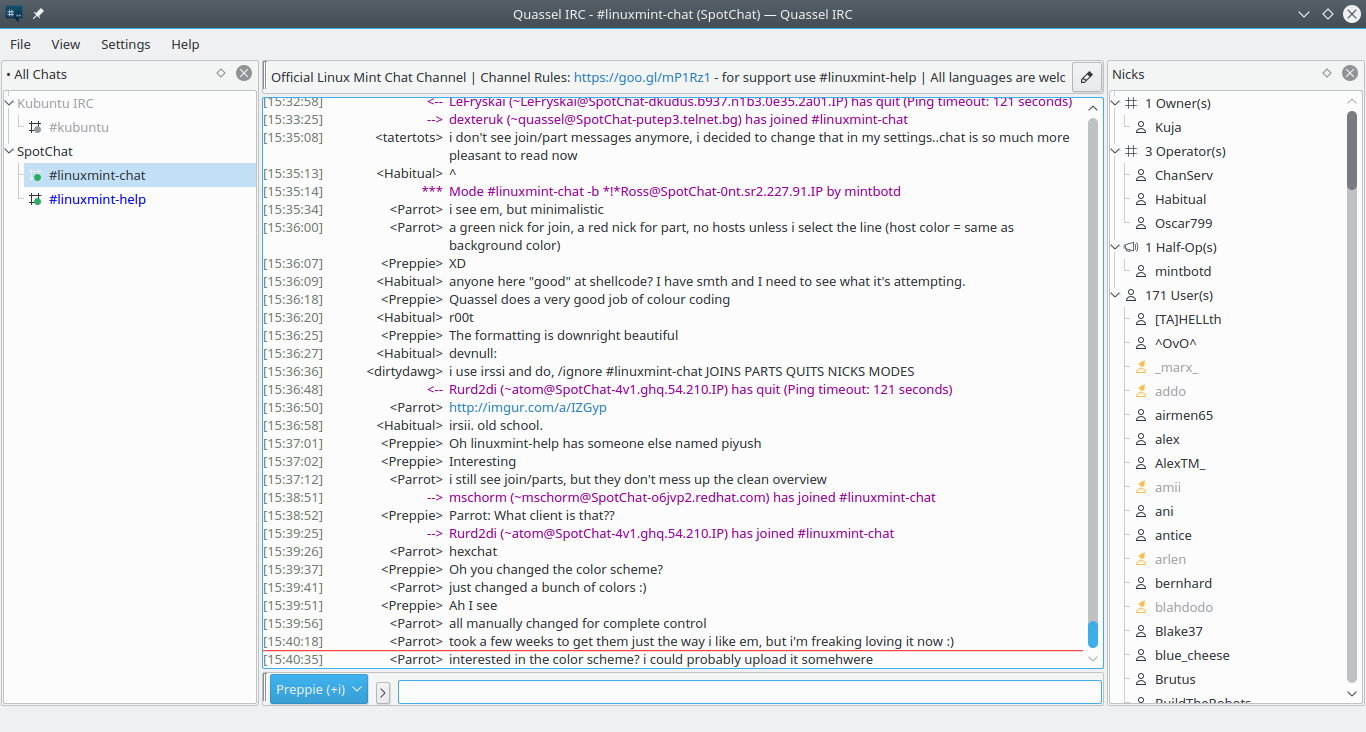Open the goo.gl channel rules link

[x=642, y=77]
